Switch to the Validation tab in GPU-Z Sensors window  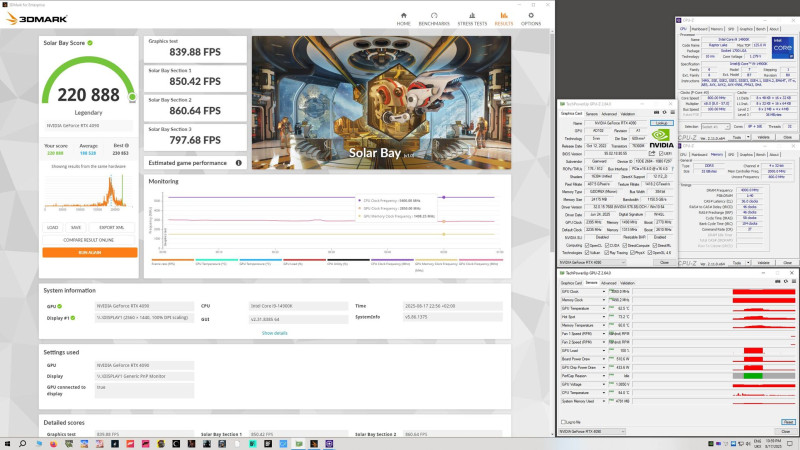pos(628,283)
